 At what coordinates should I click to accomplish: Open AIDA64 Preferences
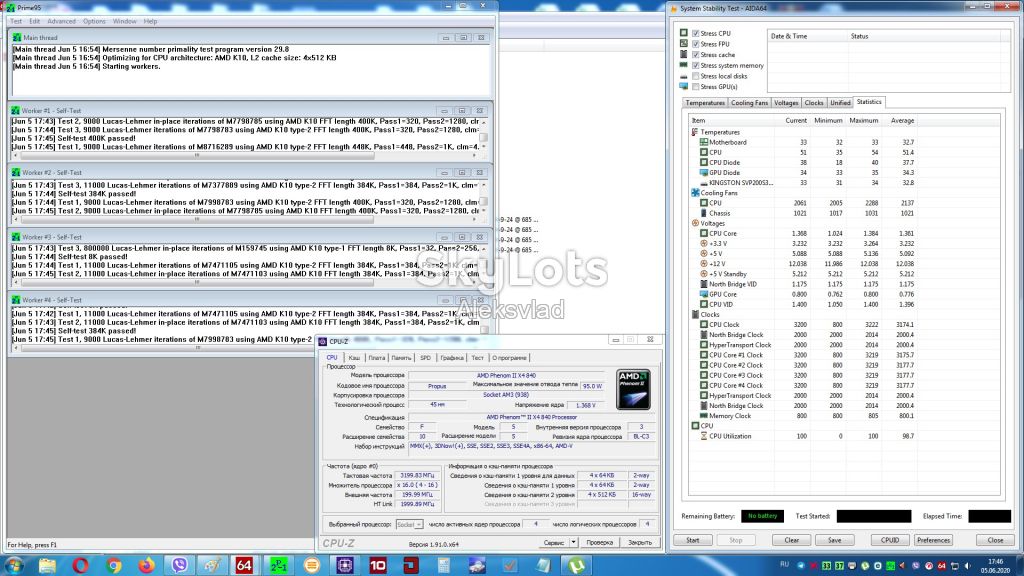933,540
